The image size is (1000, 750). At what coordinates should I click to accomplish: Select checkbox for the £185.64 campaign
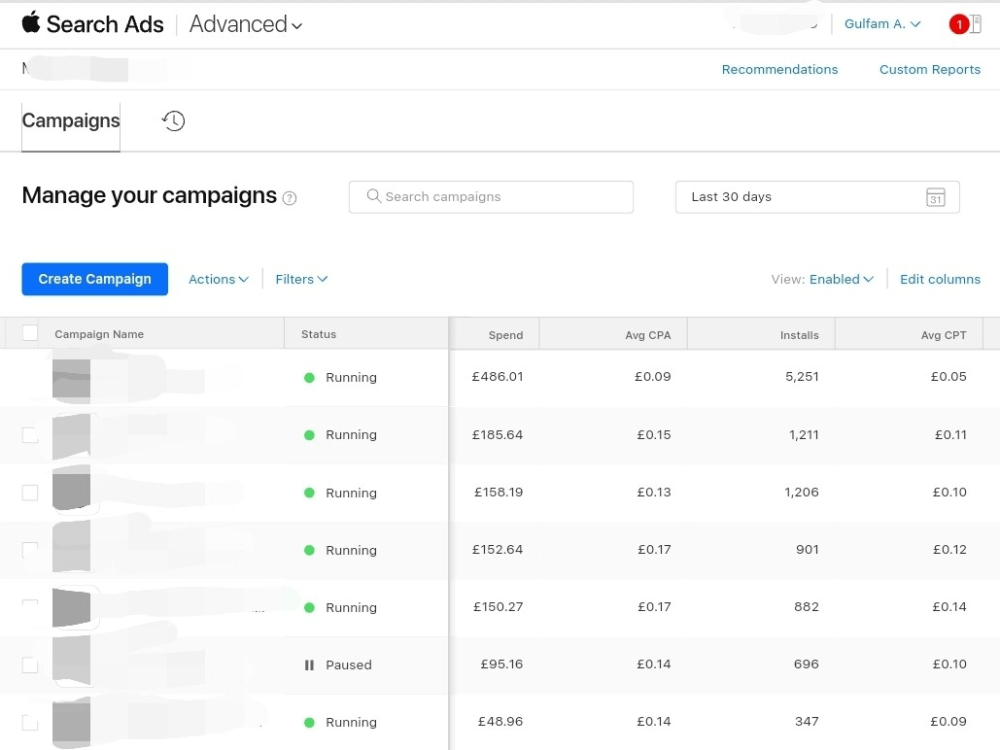[x=30, y=435]
